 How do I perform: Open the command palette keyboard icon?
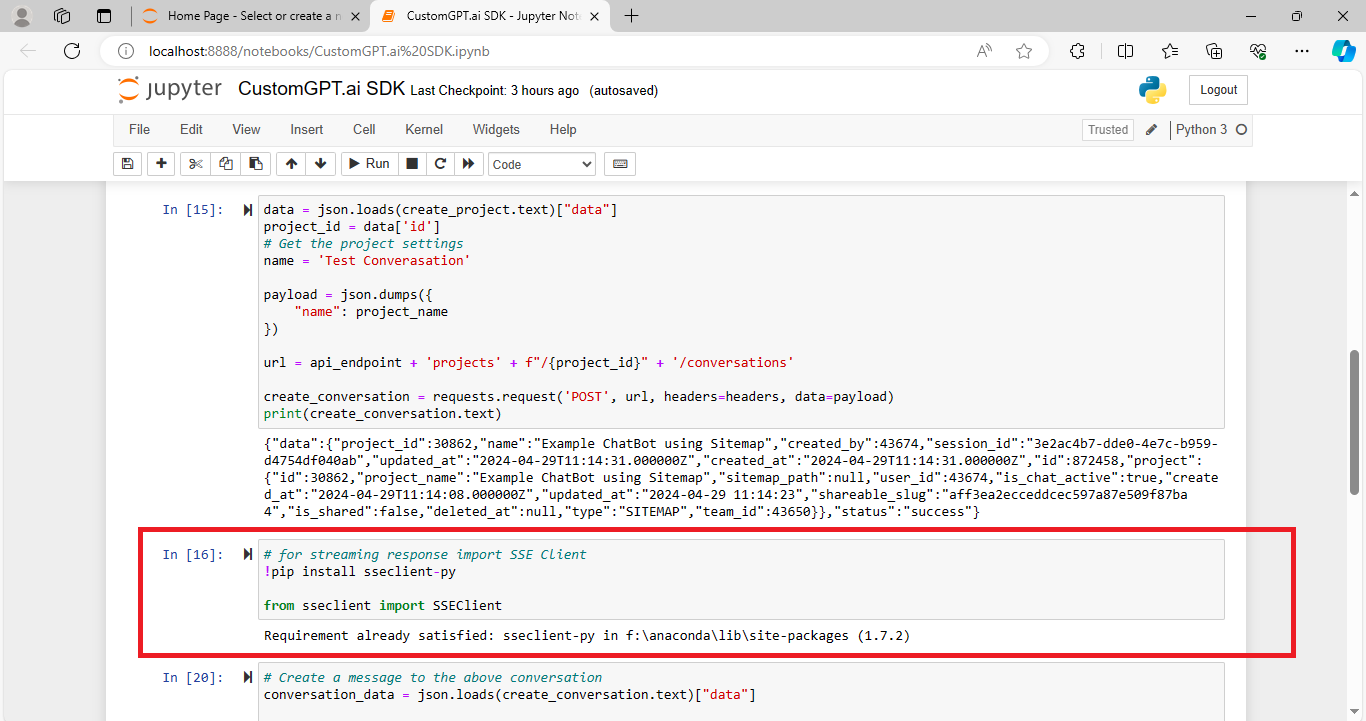point(619,163)
